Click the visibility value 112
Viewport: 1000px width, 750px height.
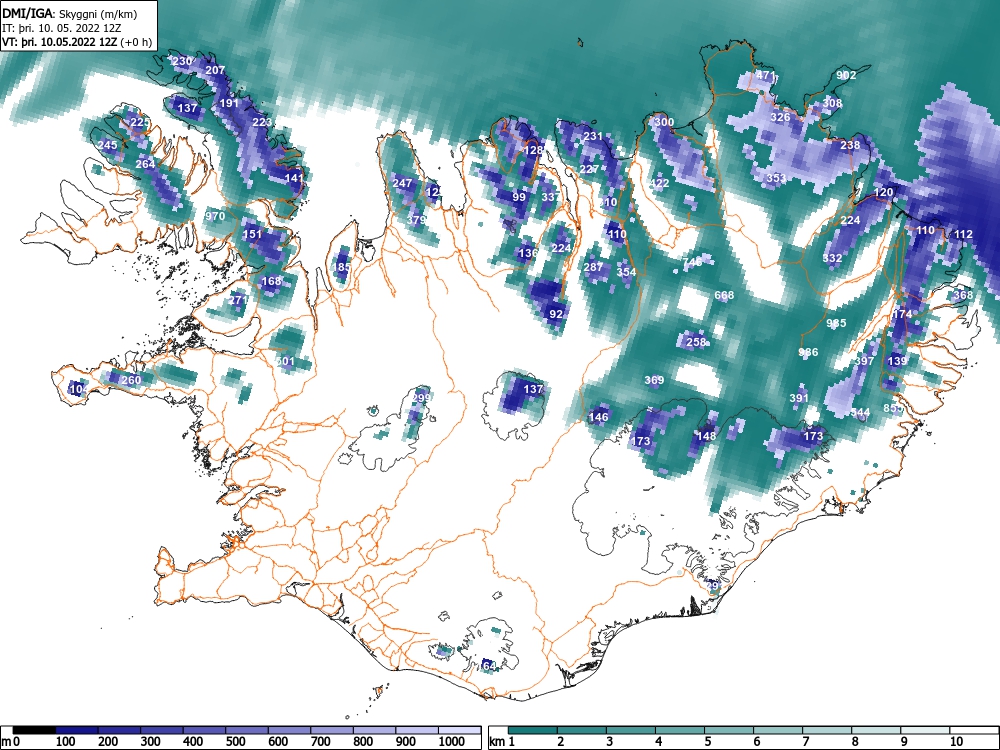pos(963,235)
